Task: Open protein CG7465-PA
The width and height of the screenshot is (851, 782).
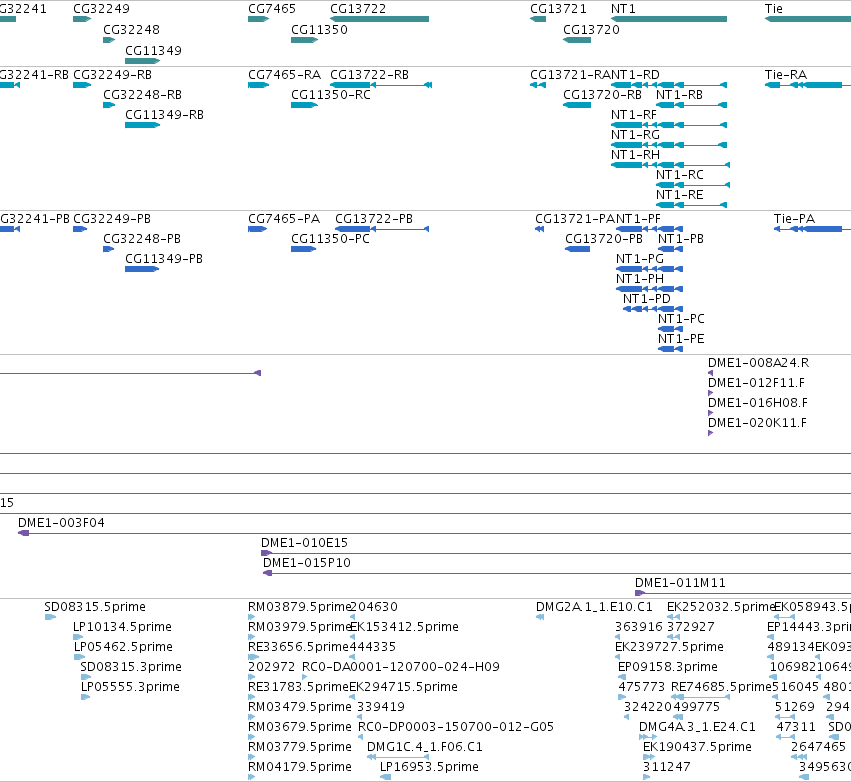Action: (284, 219)
